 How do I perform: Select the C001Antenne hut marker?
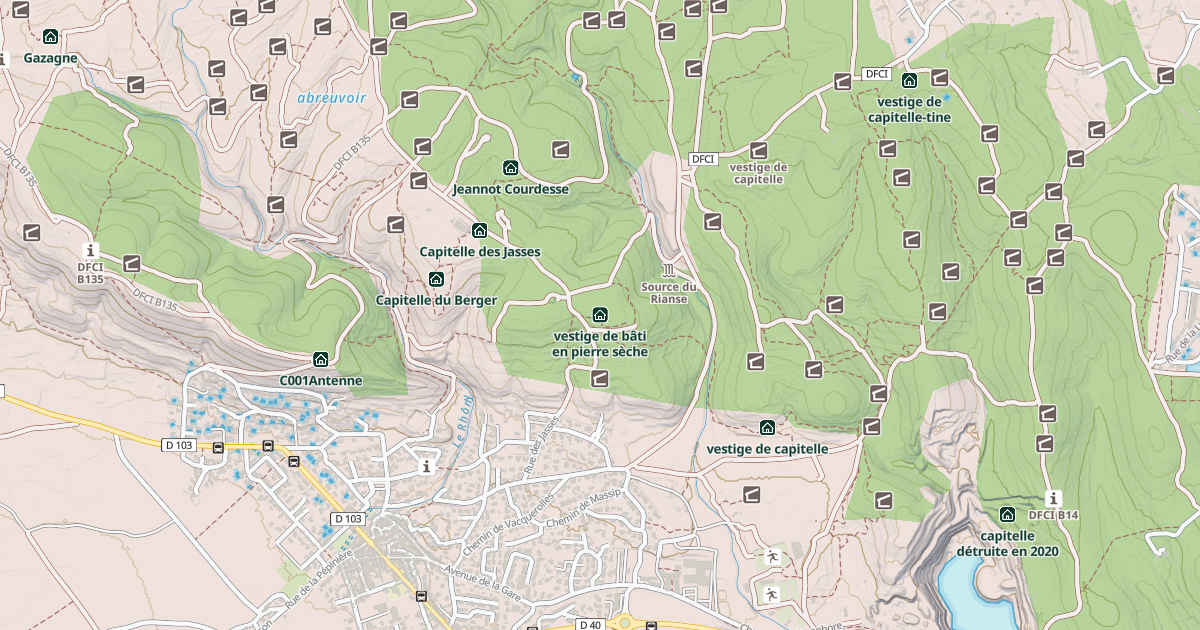coord(321,359)
